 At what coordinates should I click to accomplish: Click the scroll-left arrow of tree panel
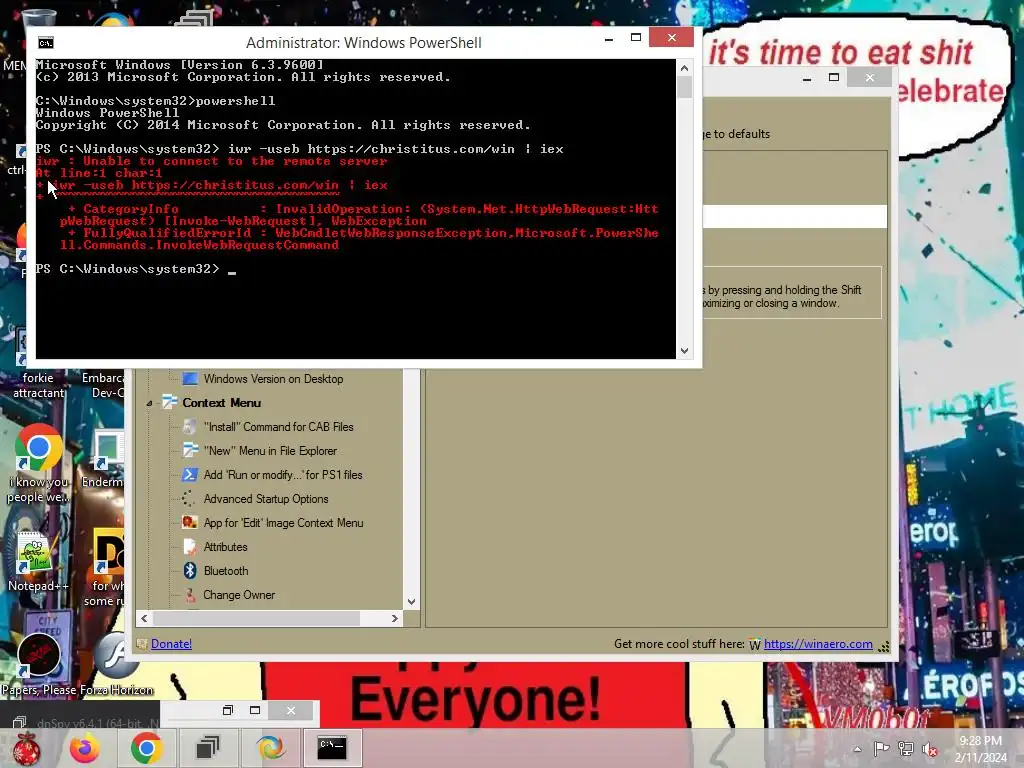tap(144, 618)
